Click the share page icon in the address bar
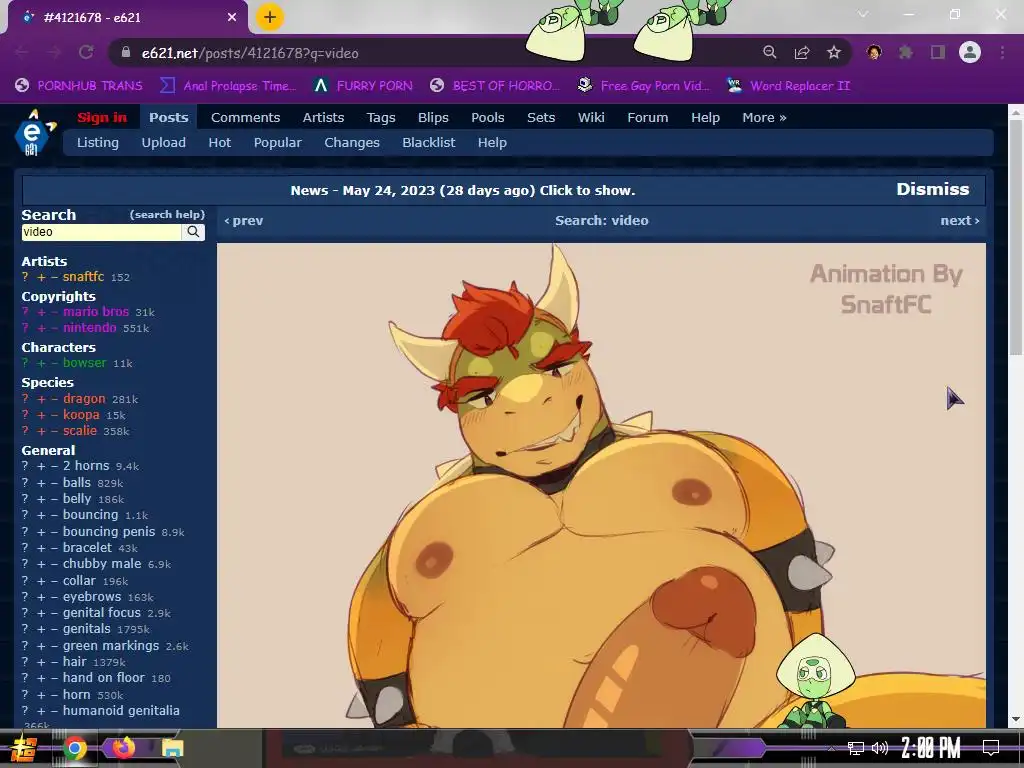This screenshot has width=1024, height=768. 802,52
